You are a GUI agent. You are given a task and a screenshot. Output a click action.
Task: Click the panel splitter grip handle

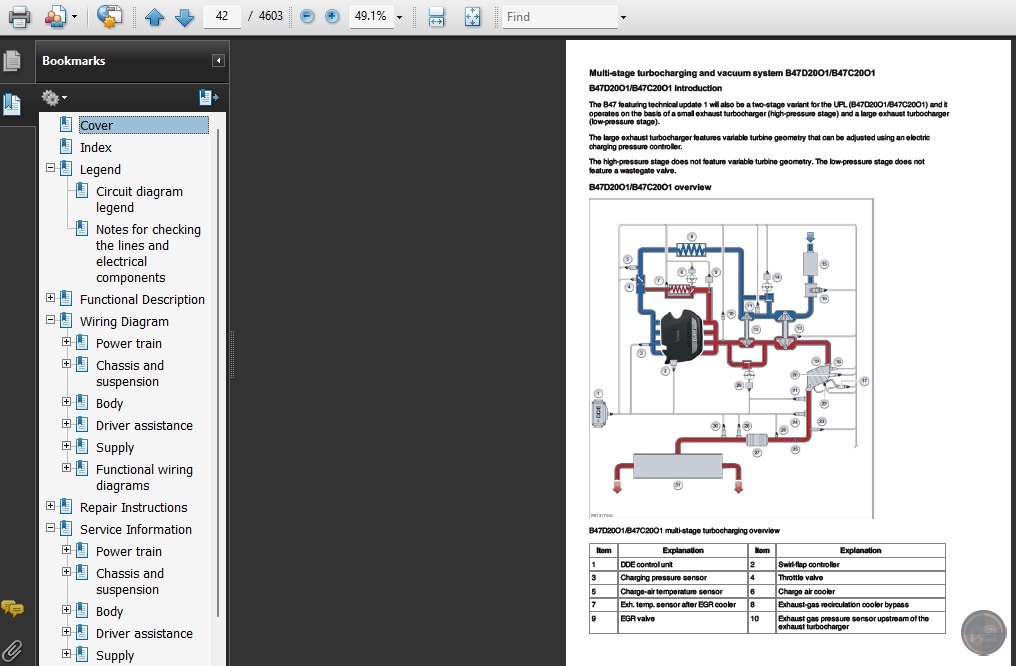click(232, 354)
